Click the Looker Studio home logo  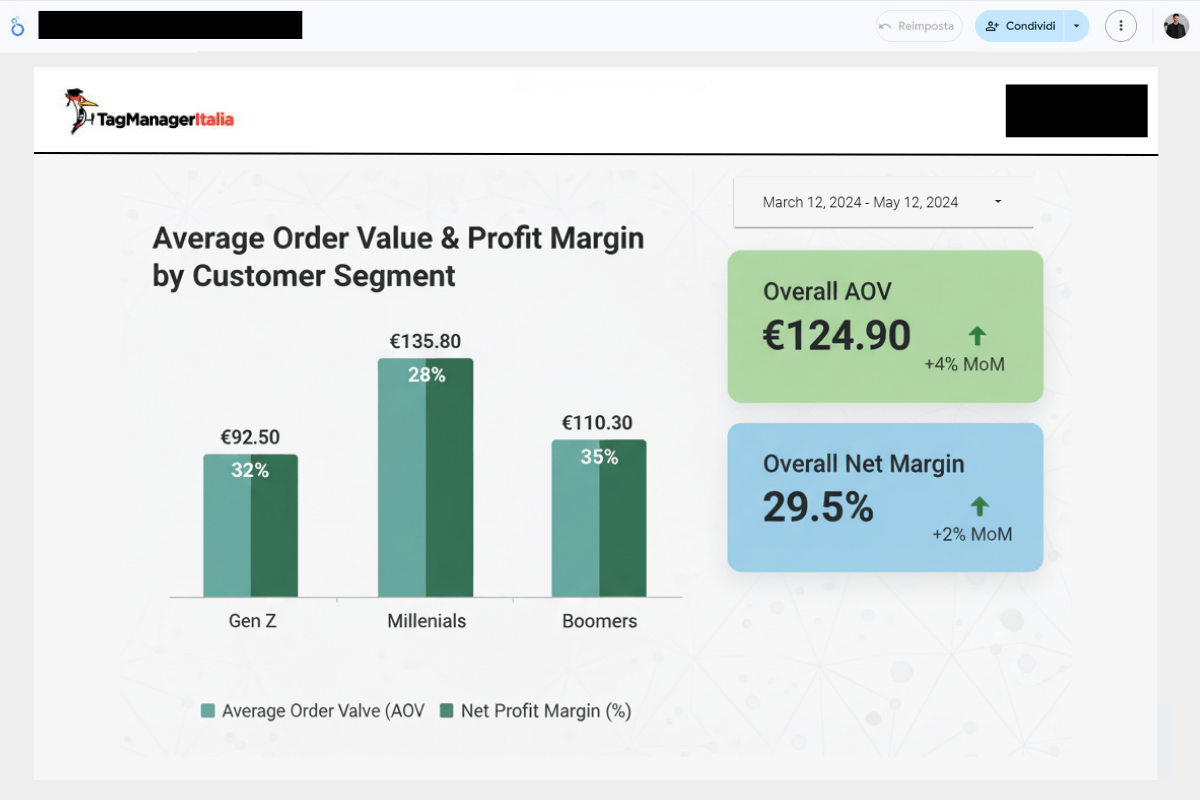tap(18, 26)
